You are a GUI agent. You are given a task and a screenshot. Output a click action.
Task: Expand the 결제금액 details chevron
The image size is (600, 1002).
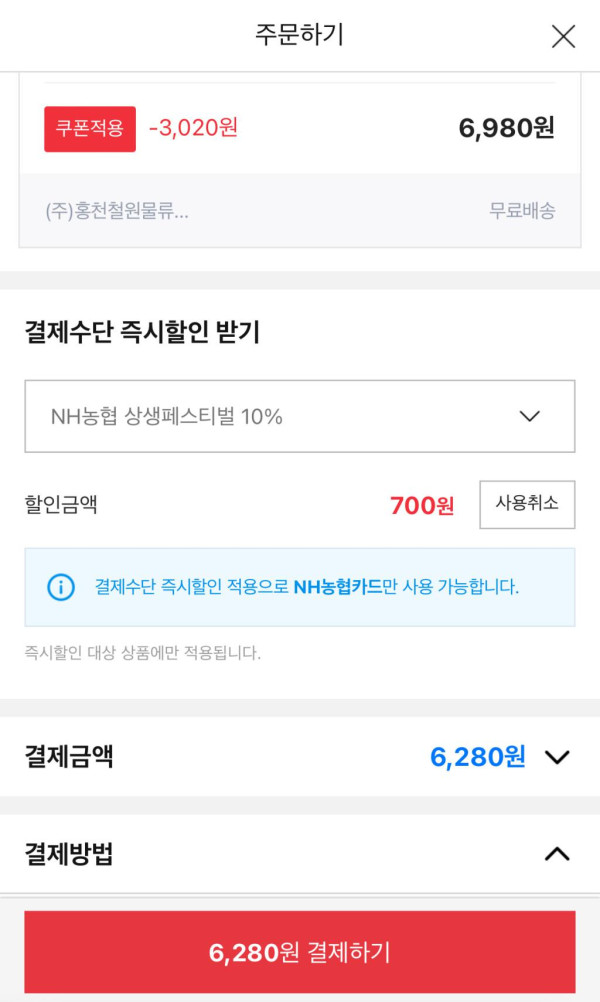pos(557,757)
